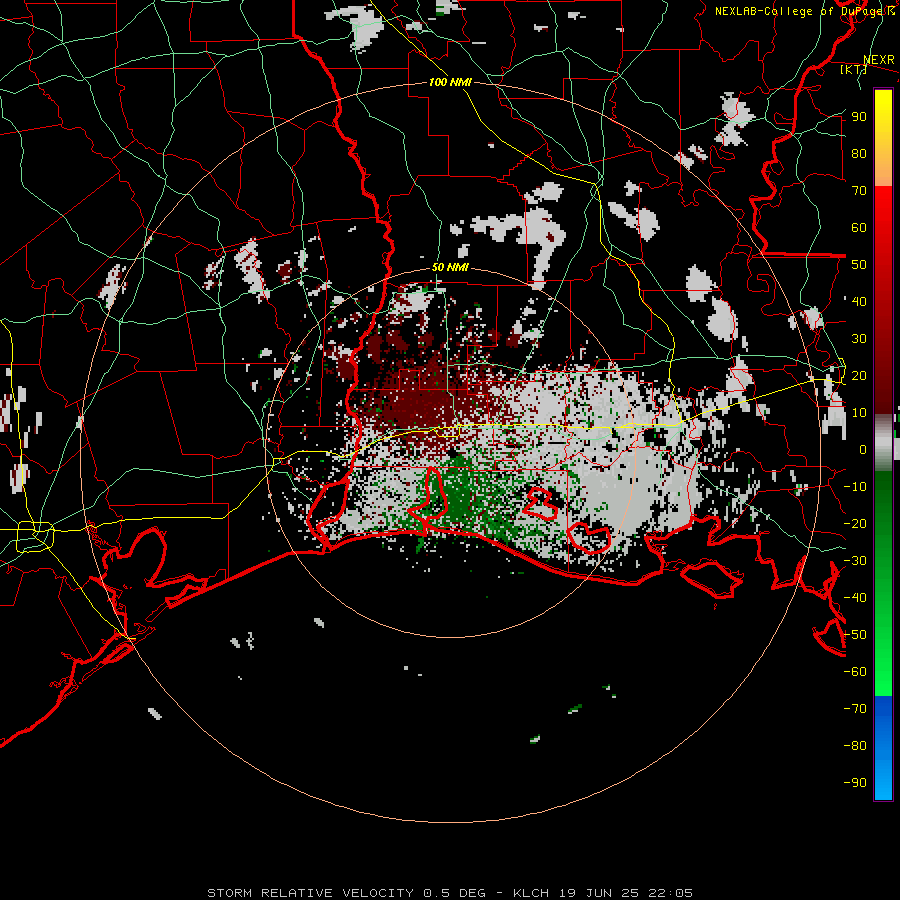Image resolution: width=900 pixels, height=900 pixels.
Task: Select the 50 value on the velocity scale
Action: click(x=859, y=265)
